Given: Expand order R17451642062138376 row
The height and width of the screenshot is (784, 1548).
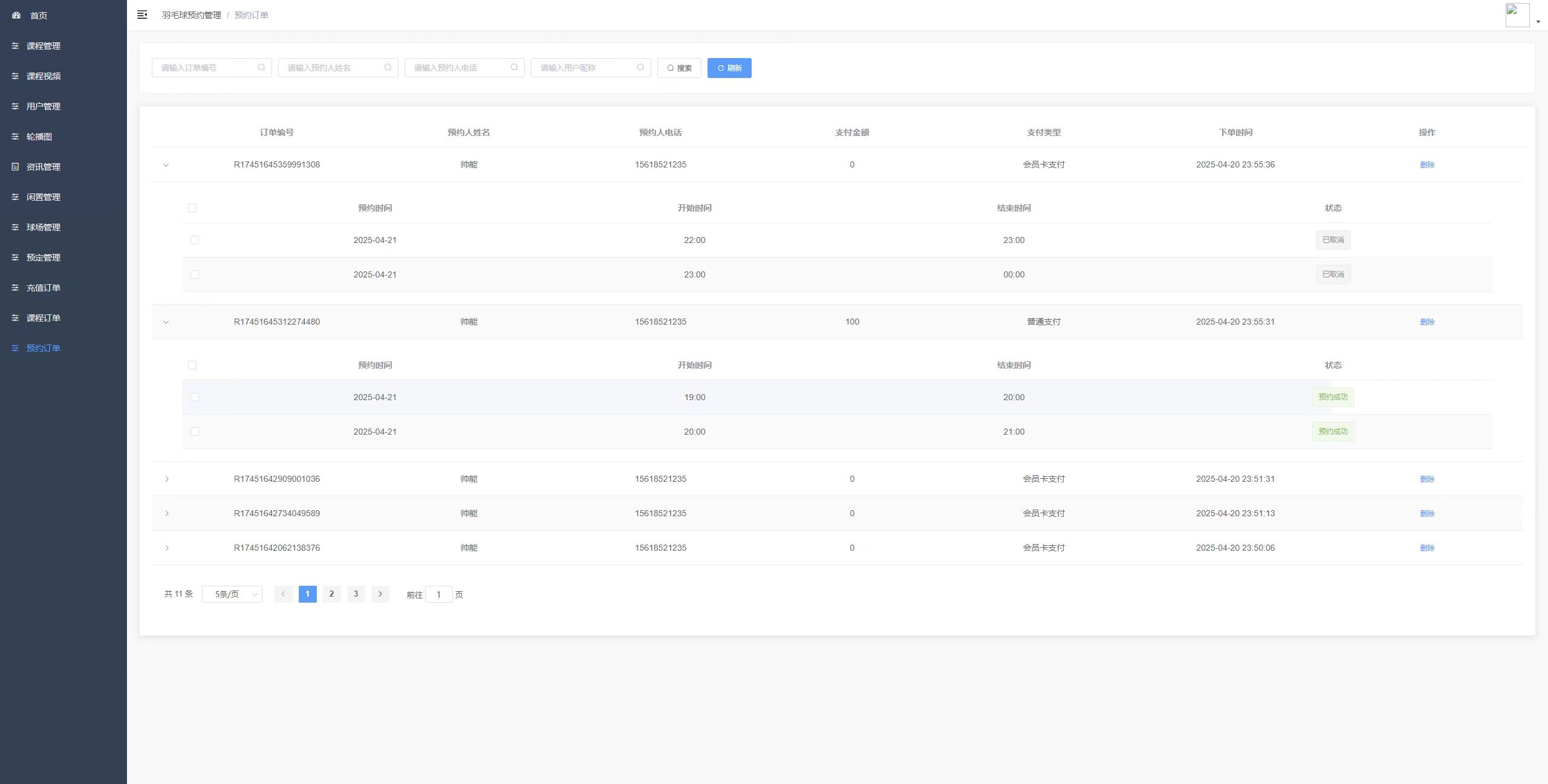Looking at the screenshot, I should (166, 548).
